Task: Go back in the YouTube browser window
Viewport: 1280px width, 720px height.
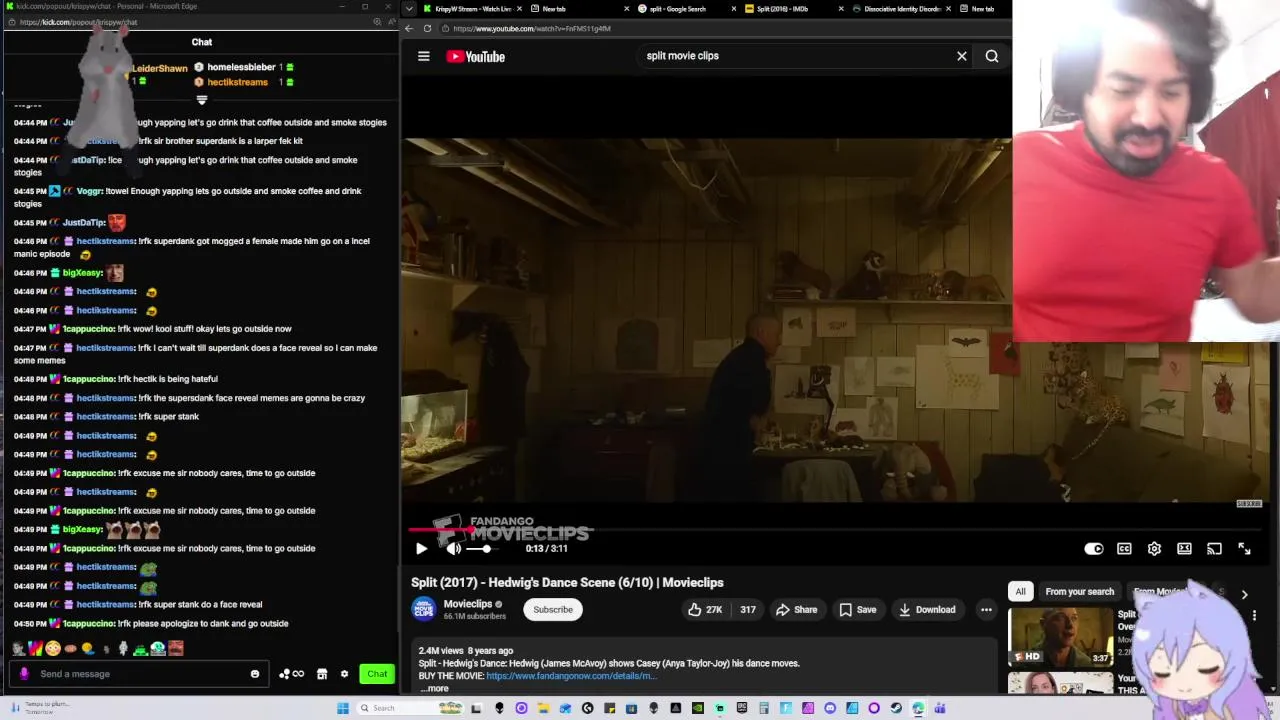Action: point(409,28)
